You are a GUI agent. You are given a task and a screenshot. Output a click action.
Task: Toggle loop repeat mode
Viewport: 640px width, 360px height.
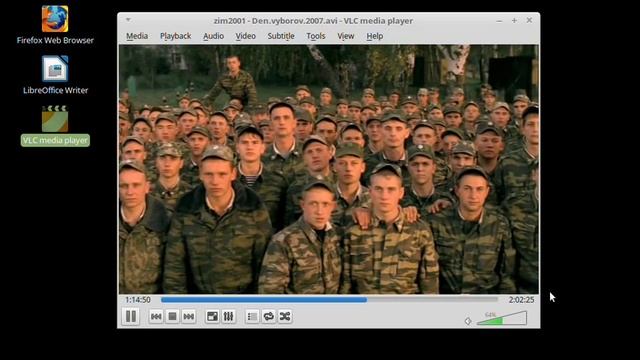269,316
